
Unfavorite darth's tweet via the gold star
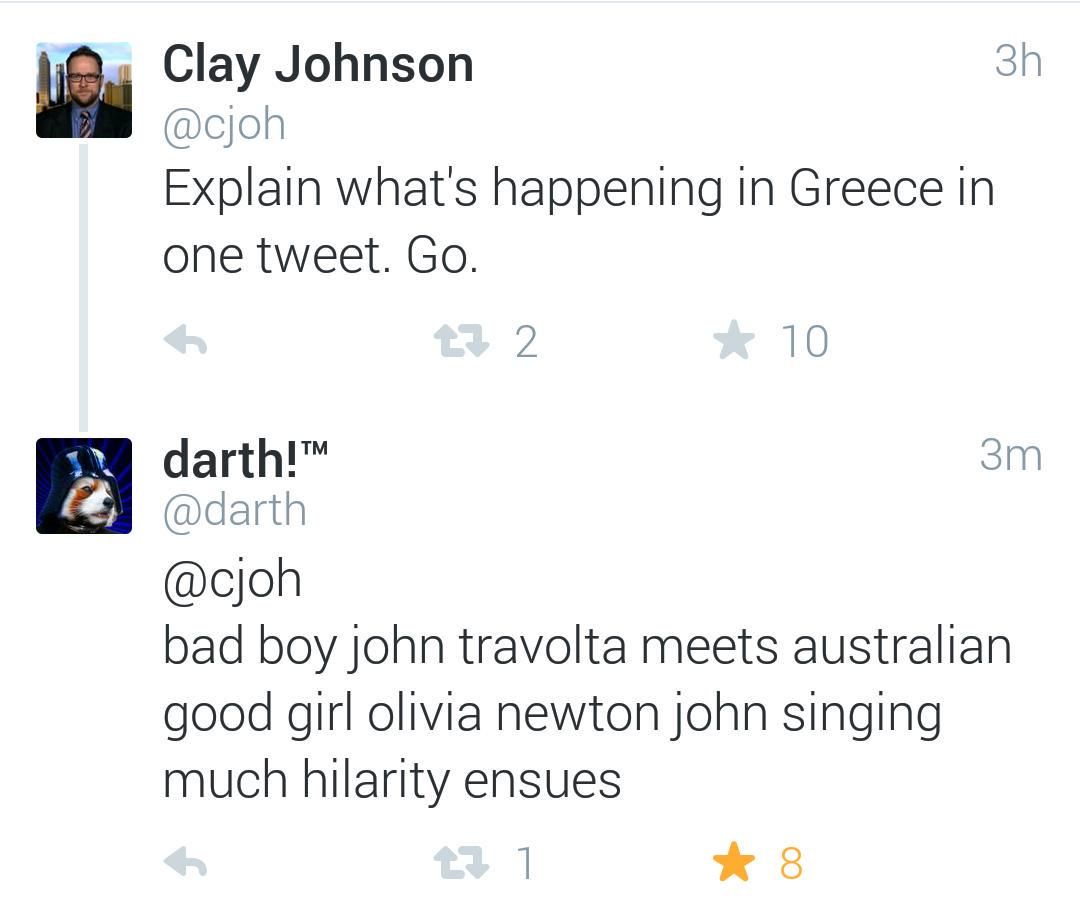[x=733, y=863]
